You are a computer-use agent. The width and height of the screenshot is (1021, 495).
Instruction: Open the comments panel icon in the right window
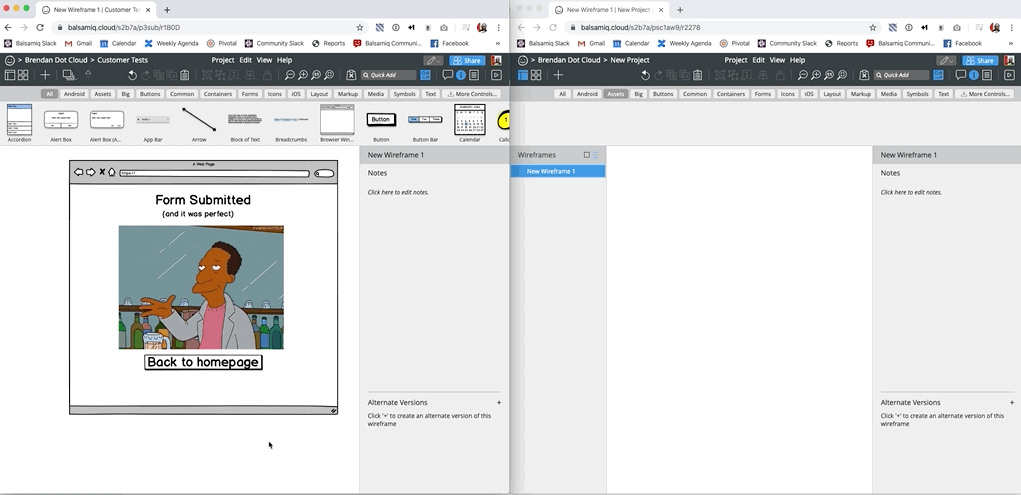[x=960, y=75]
